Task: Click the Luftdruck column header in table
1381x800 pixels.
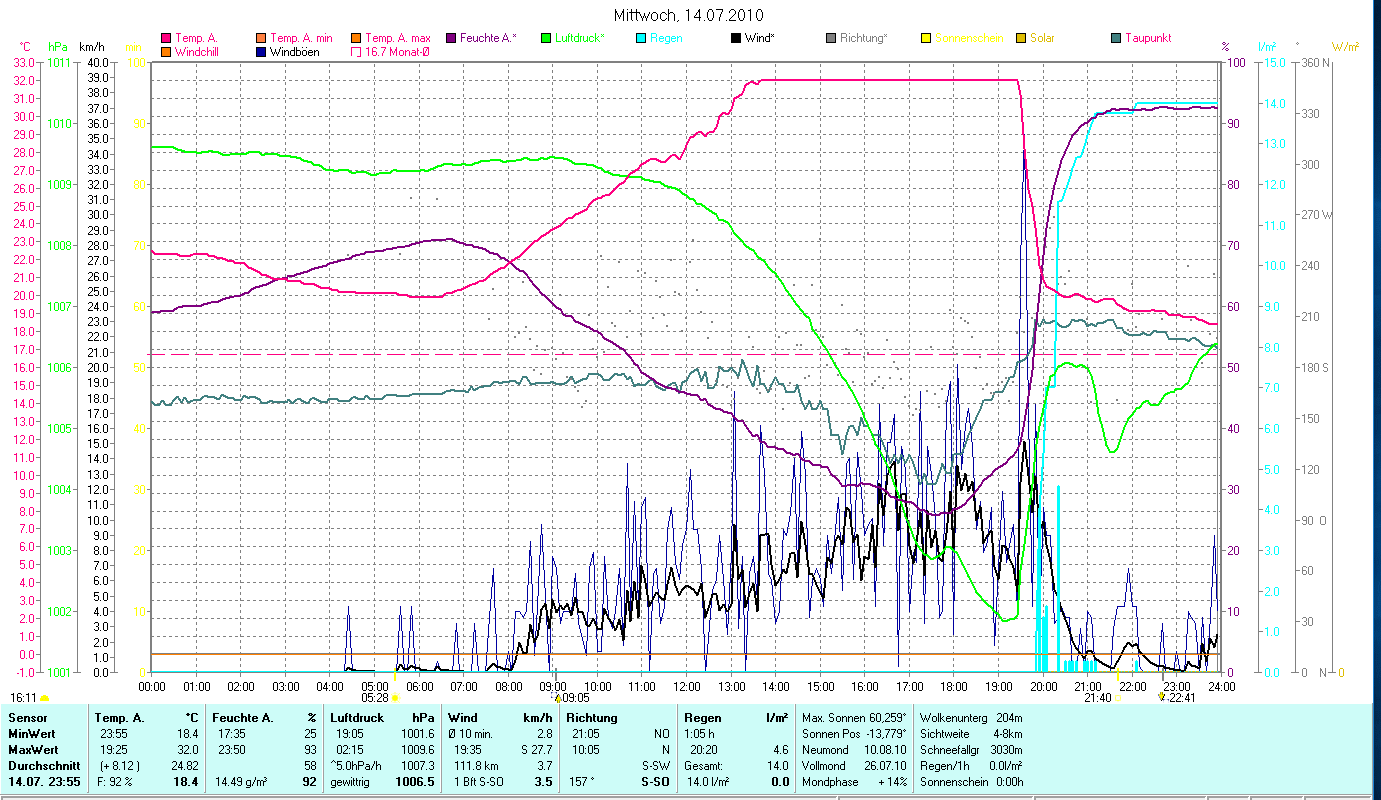Action: click(356, 717)
